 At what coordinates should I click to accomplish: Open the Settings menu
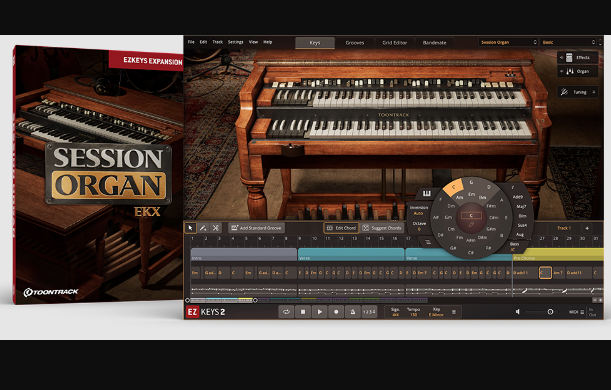pyautogui.click(x=235, y=42)
